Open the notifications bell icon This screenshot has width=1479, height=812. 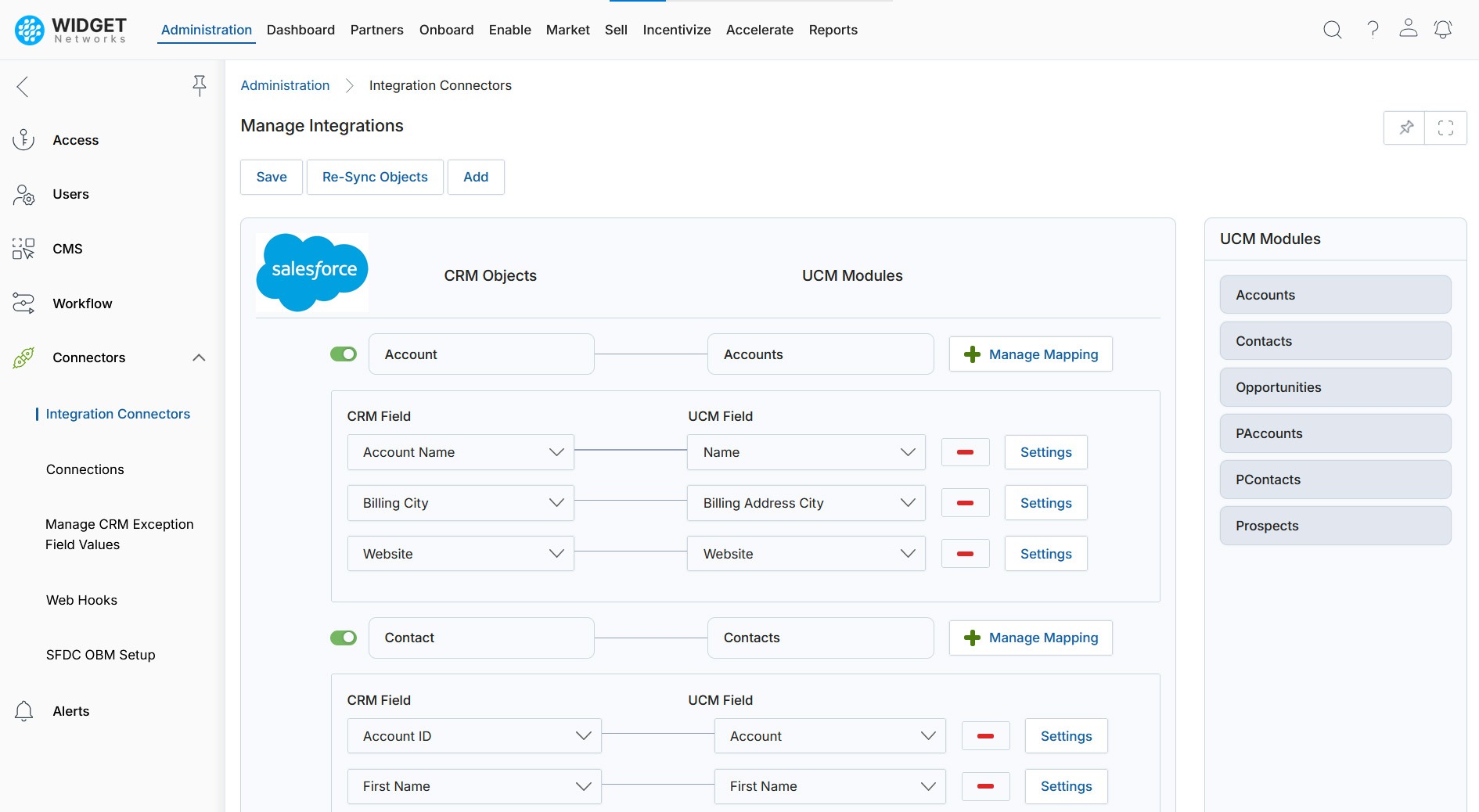pos(1443,30)
